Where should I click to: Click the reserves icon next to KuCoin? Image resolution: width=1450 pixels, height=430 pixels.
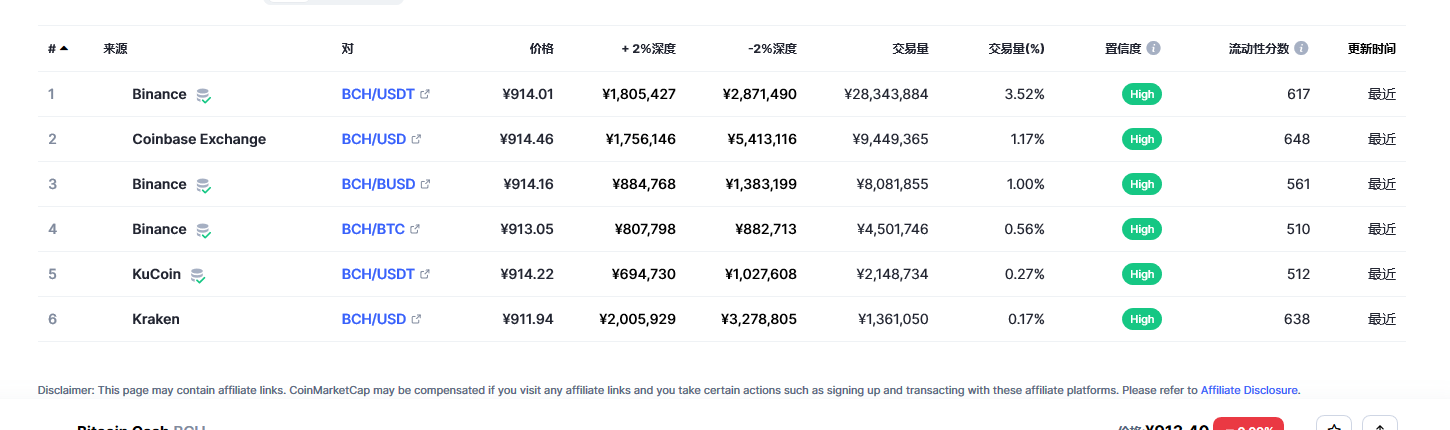tap(198, 275)
